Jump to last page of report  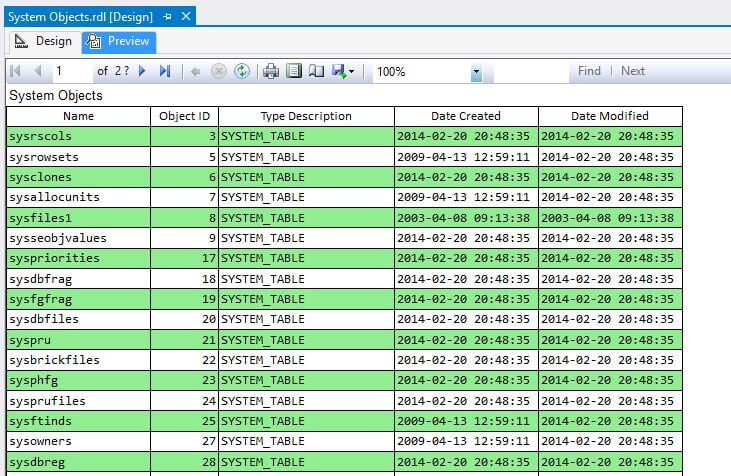[x=165, y=71]
